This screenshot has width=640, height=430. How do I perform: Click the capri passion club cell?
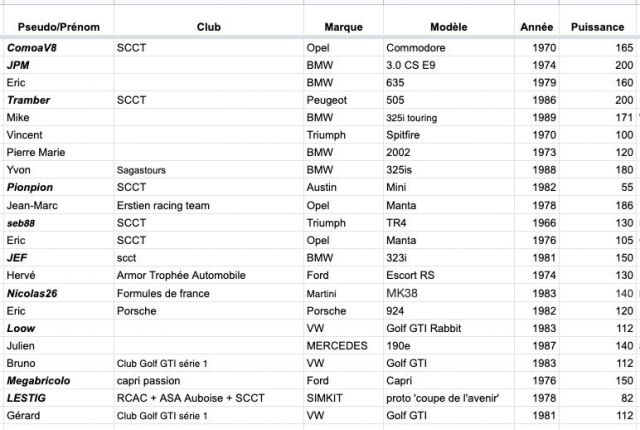[153, 380]
